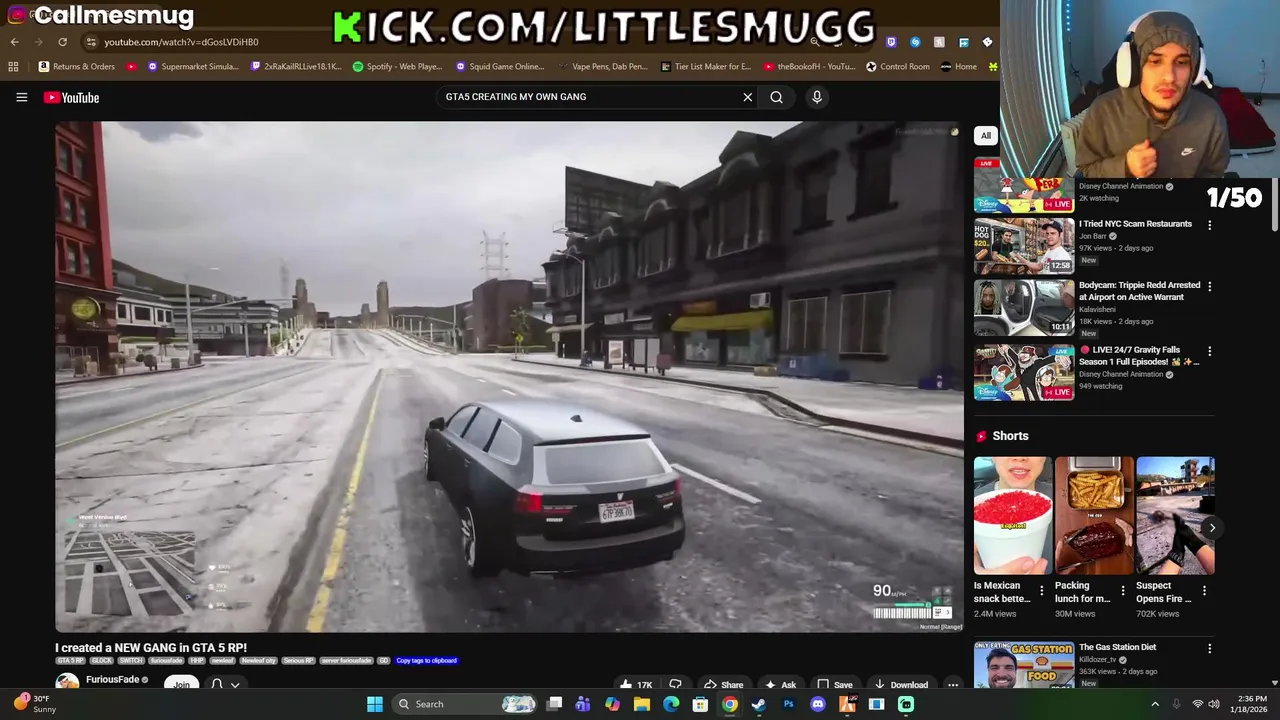The width and height of the screenshot is (1280, 720).
Task: Clear the search box with the X
Action: click(x=747, y=97)
